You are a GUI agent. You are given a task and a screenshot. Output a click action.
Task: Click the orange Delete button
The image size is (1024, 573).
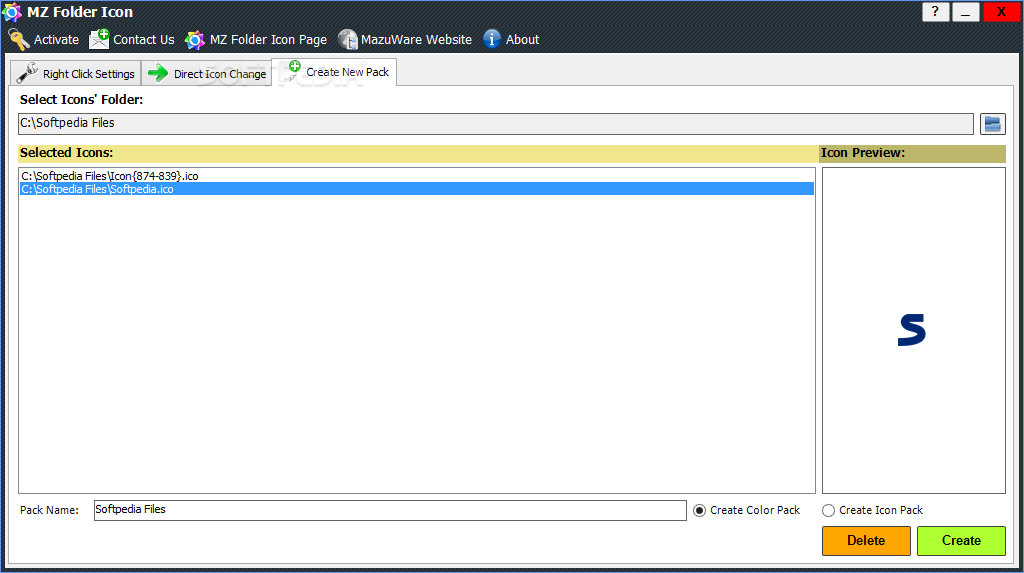(866, 540)
